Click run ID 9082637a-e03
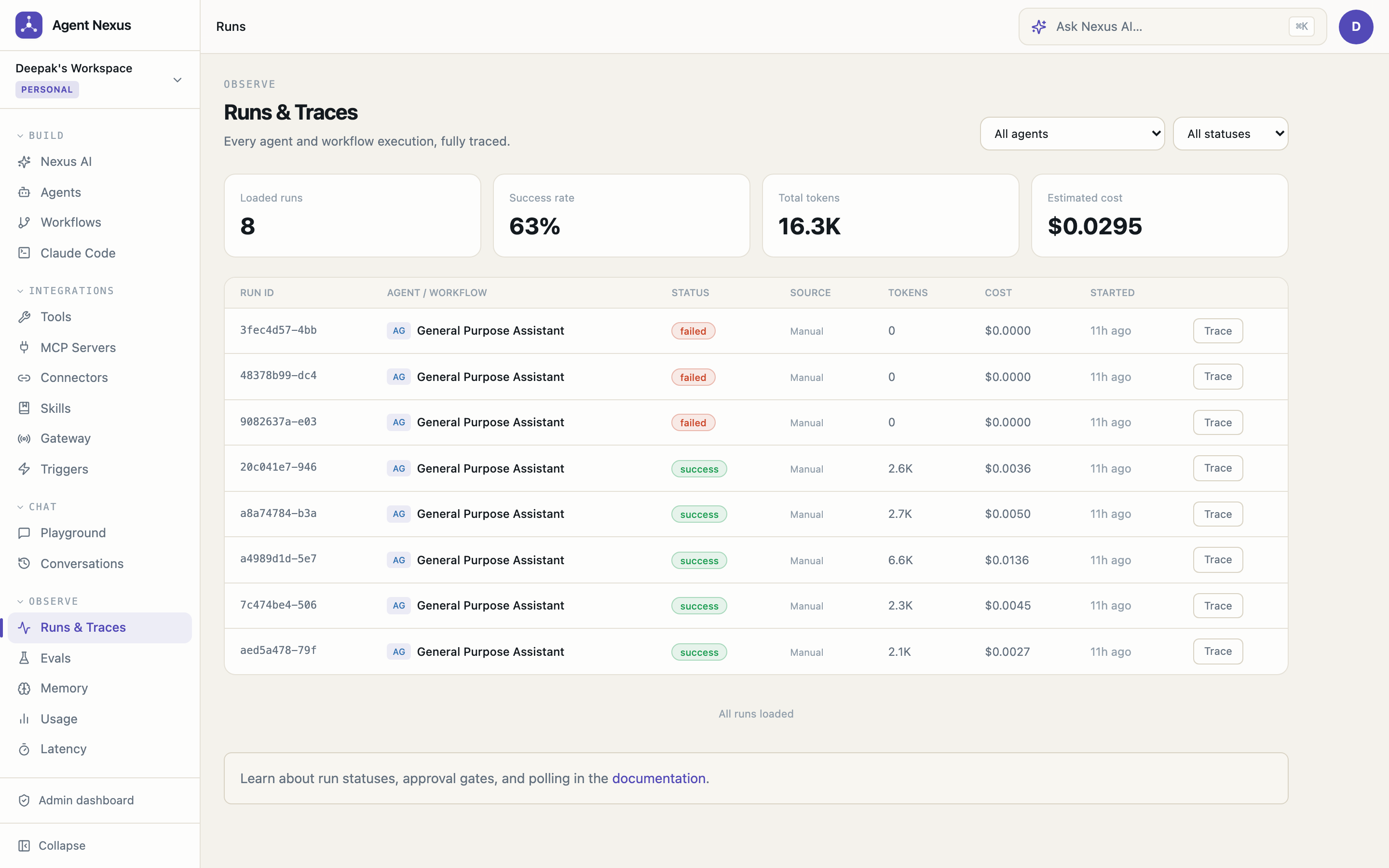 pyautogui.click(x=278, y=421)
